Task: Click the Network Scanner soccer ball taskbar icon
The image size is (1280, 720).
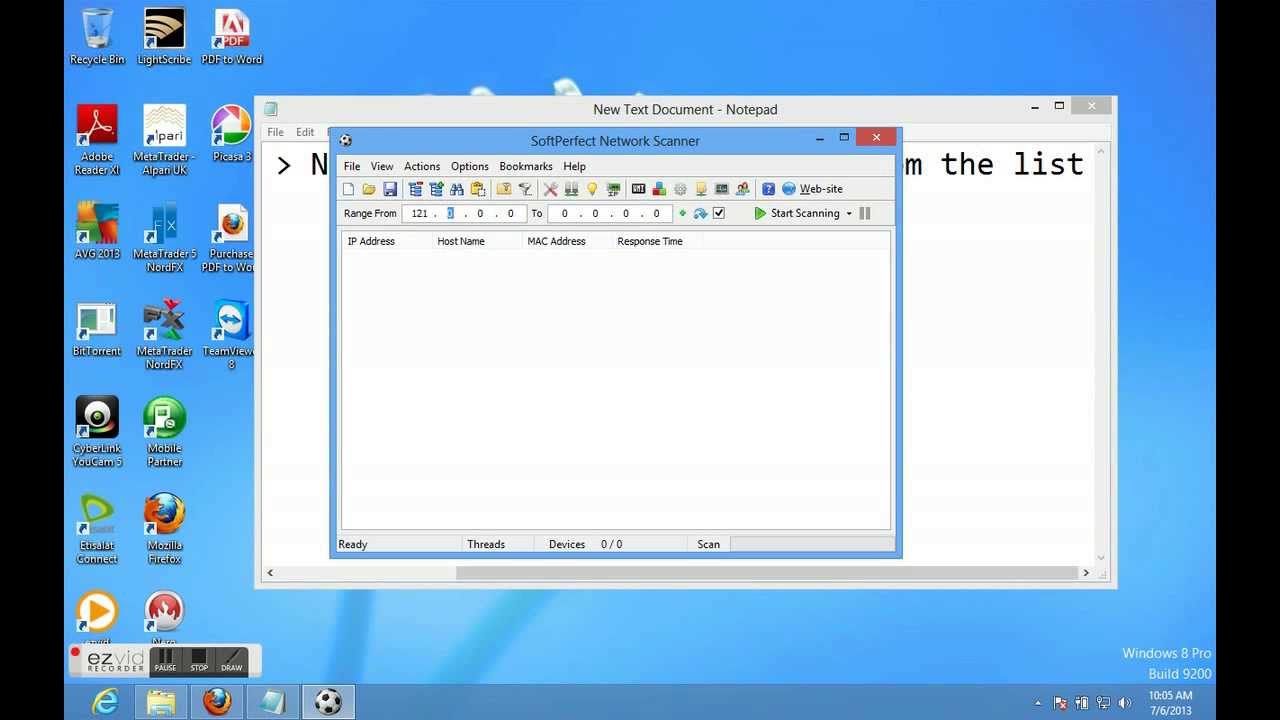Action: (x=328, y=702)
